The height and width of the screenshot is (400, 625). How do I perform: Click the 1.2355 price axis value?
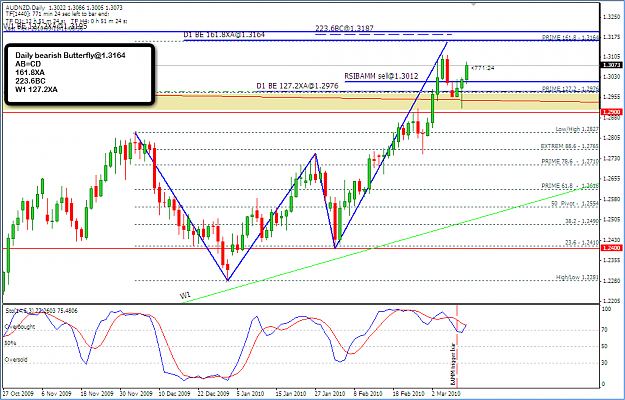coord(611,260)
